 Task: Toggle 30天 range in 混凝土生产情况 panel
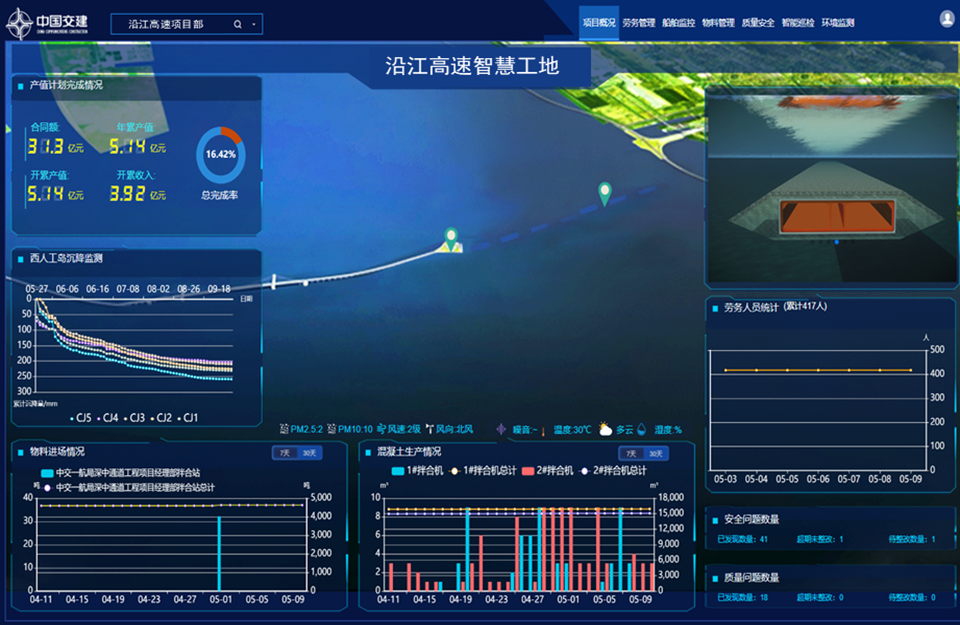(656, 453)
